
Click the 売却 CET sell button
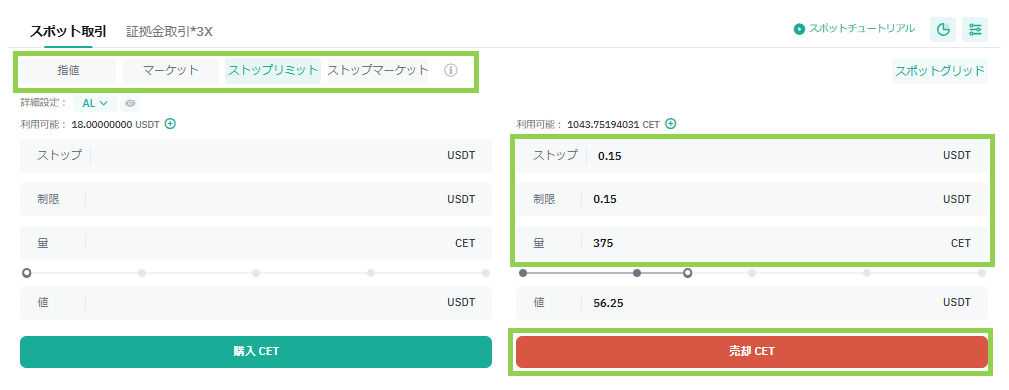point(752,351)
